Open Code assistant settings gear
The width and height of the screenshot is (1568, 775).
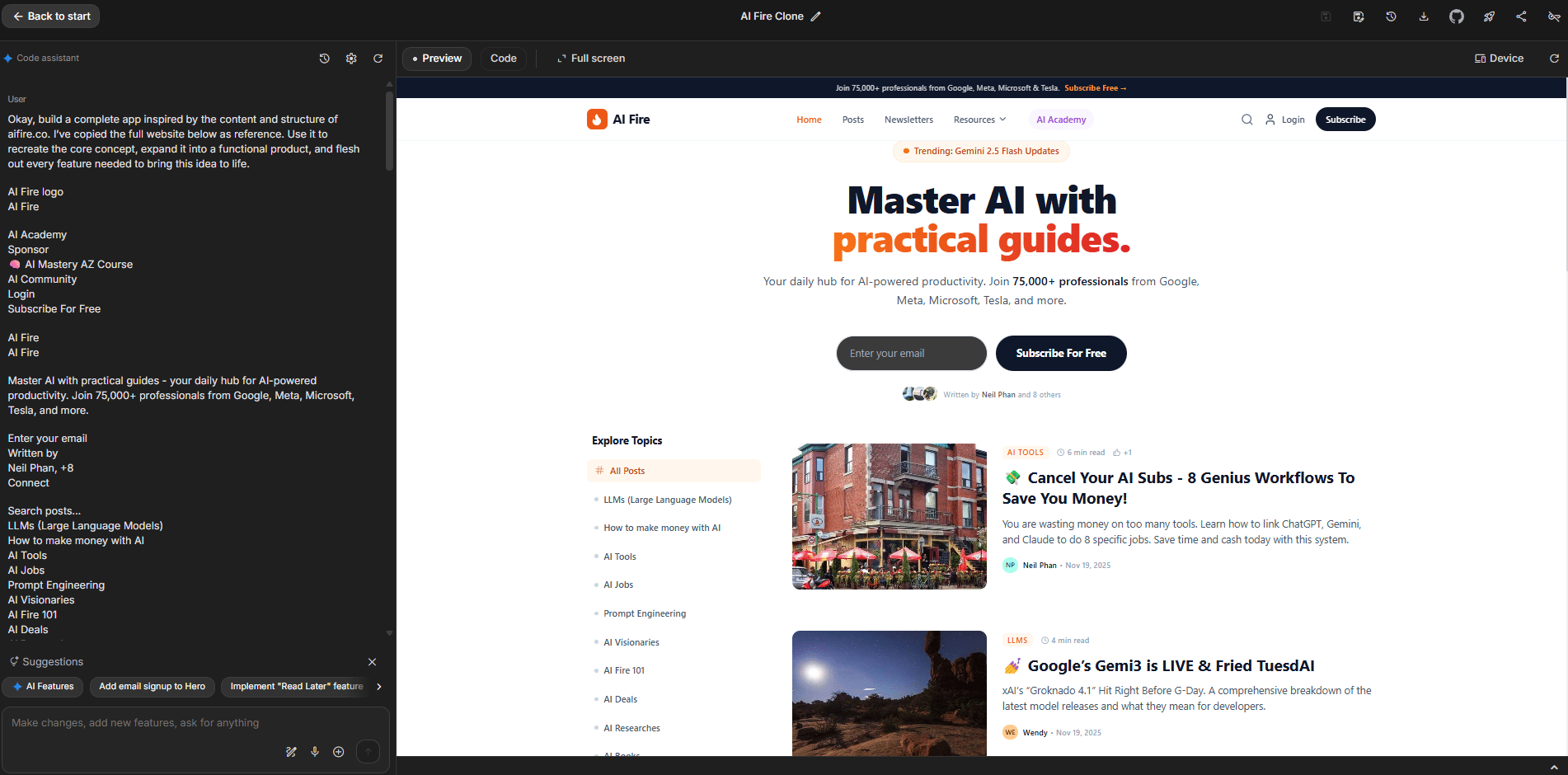click(x=351, y=59)
